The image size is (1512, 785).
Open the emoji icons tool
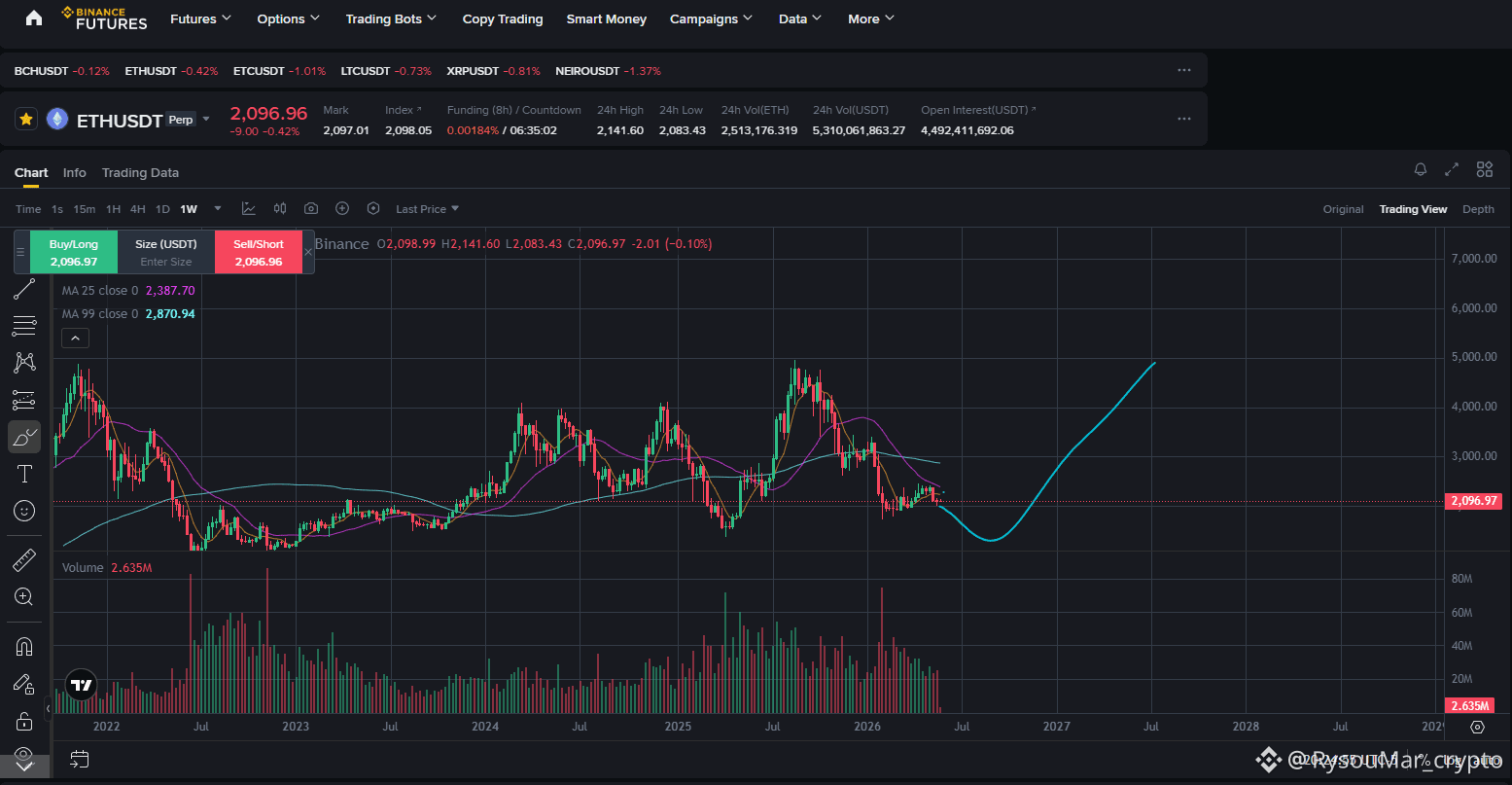pos(24,510)
